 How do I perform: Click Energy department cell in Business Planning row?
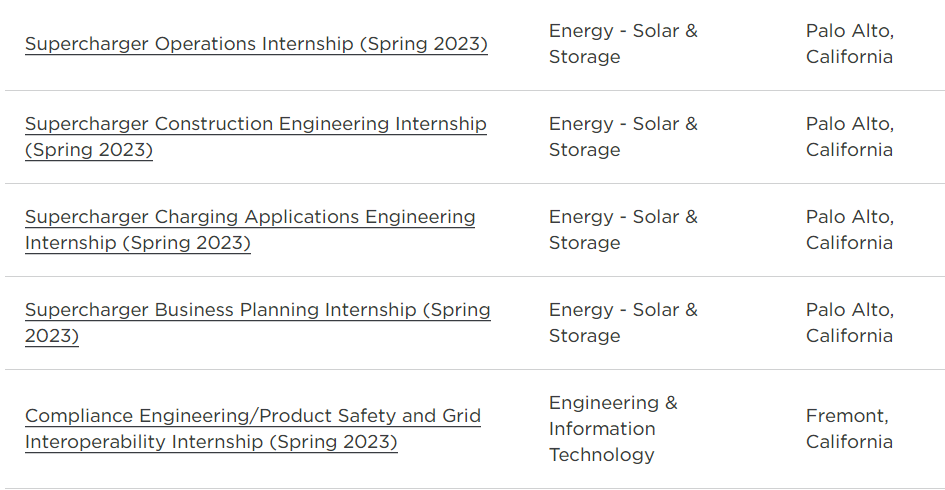[623, 322]
